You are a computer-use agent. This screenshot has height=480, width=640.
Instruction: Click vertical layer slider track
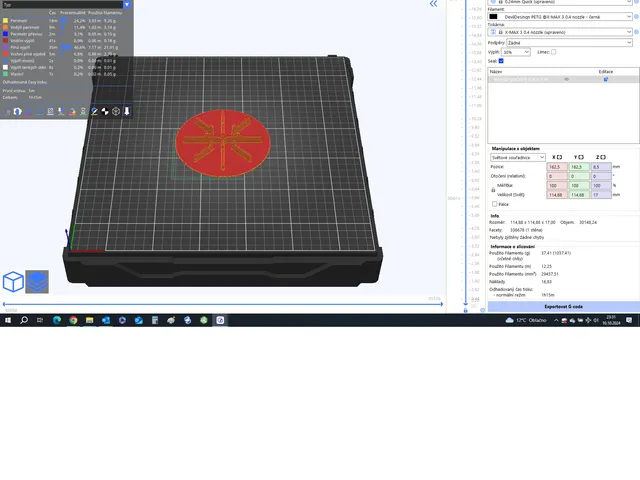click(x=466, y=155)
